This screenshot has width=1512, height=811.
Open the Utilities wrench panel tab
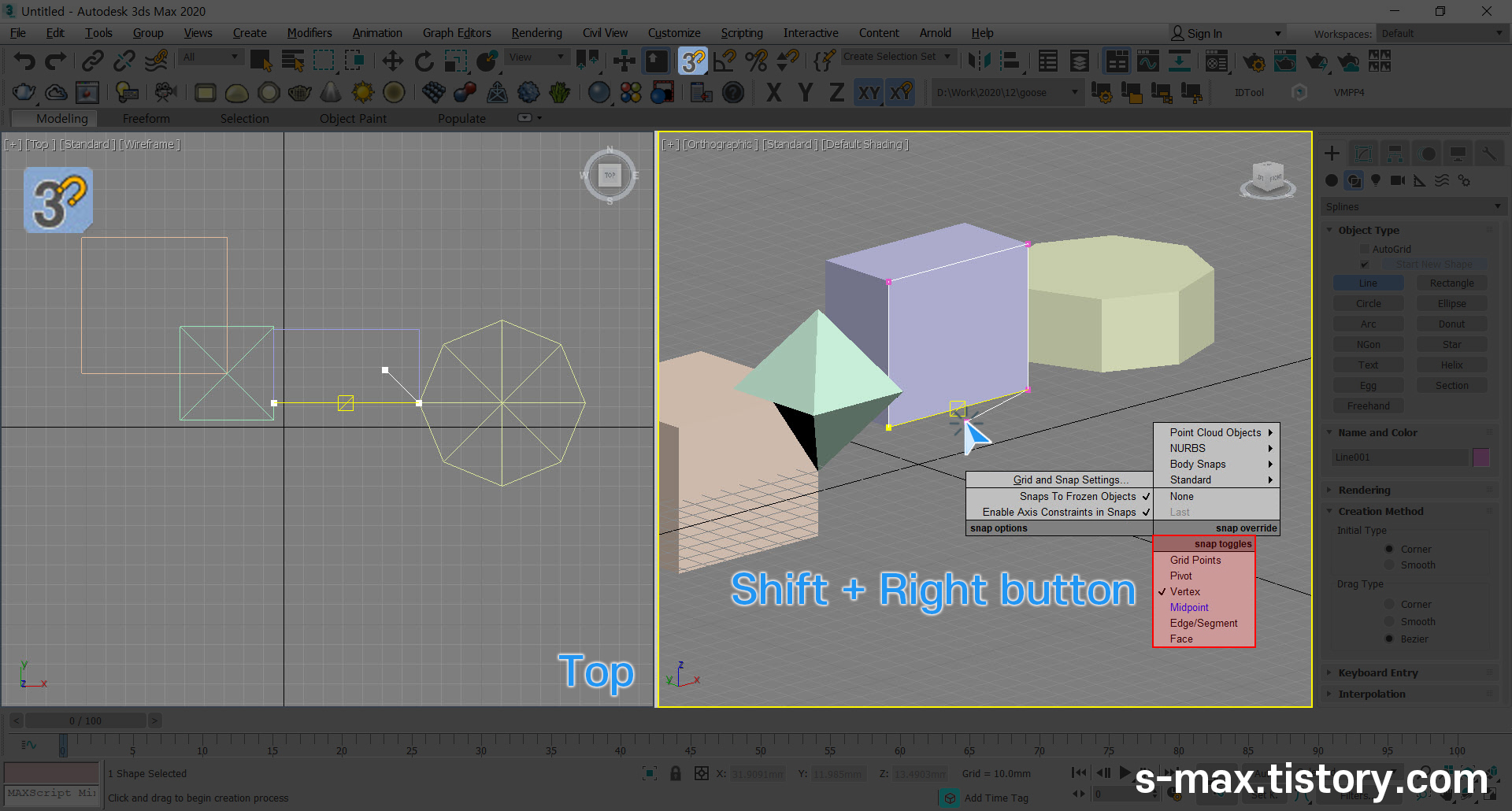[1489, 154]
